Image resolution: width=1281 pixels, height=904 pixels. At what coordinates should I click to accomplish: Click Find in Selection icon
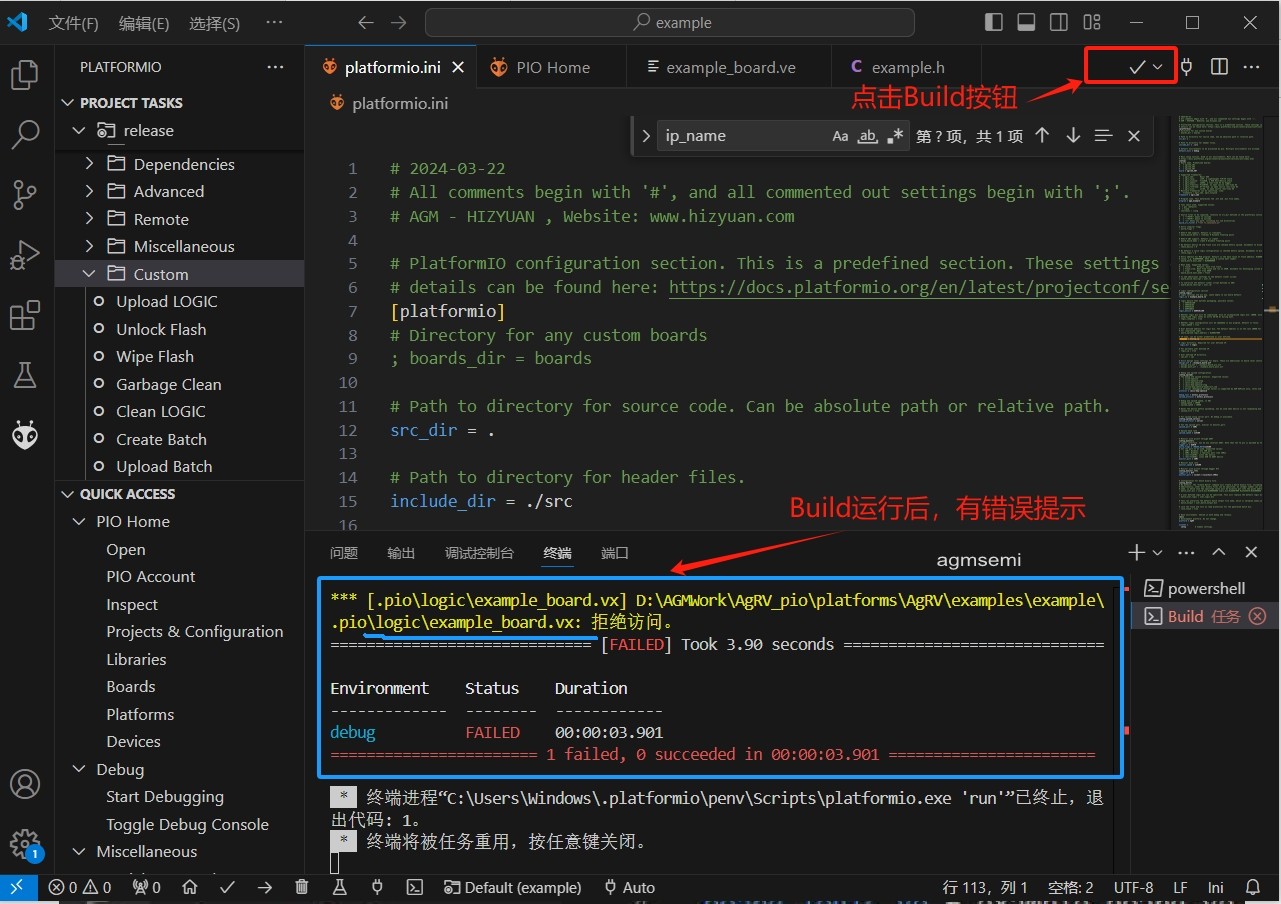tap(1103, 136)
